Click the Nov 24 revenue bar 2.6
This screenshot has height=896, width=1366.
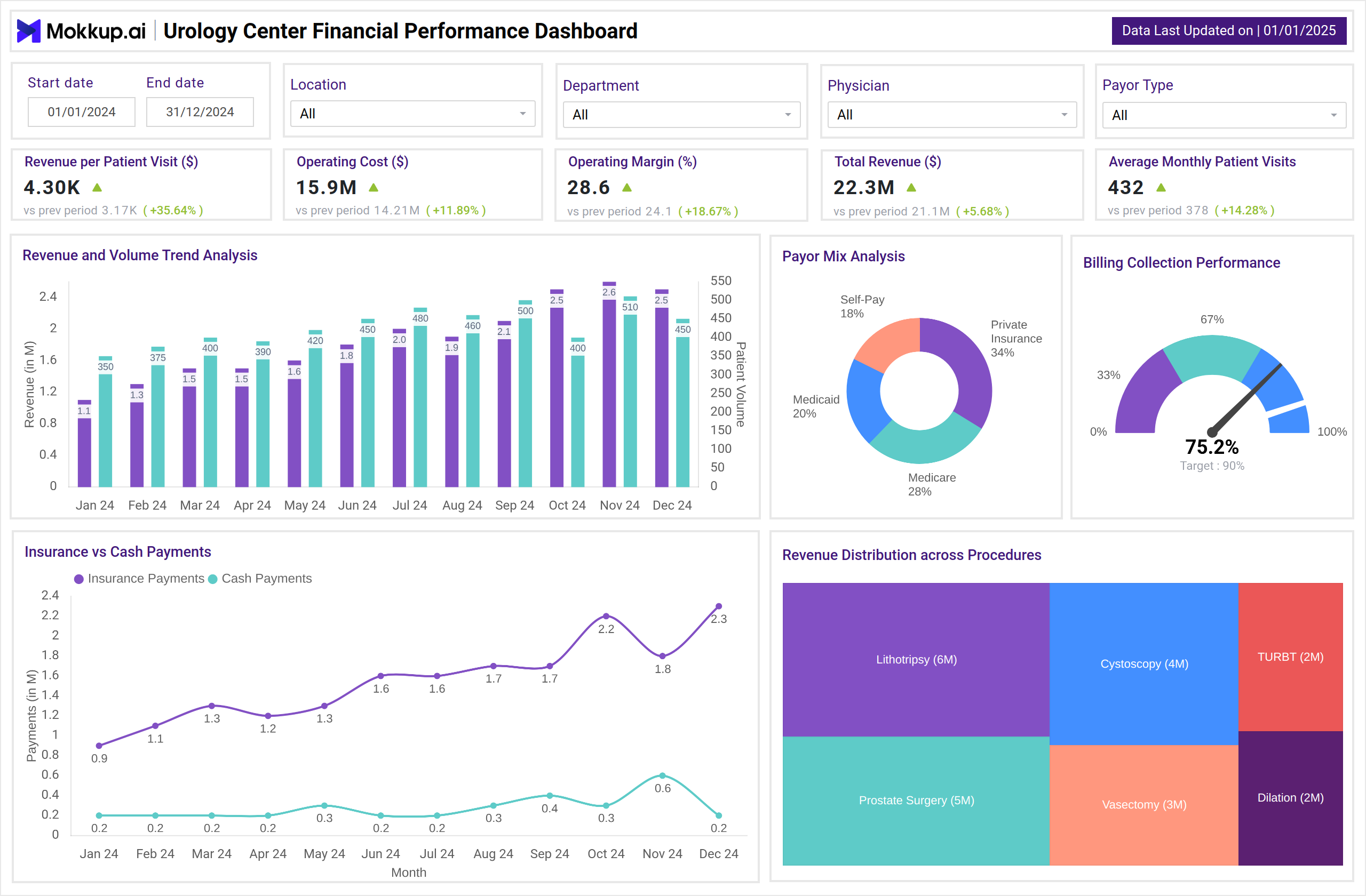coord(609,385)
